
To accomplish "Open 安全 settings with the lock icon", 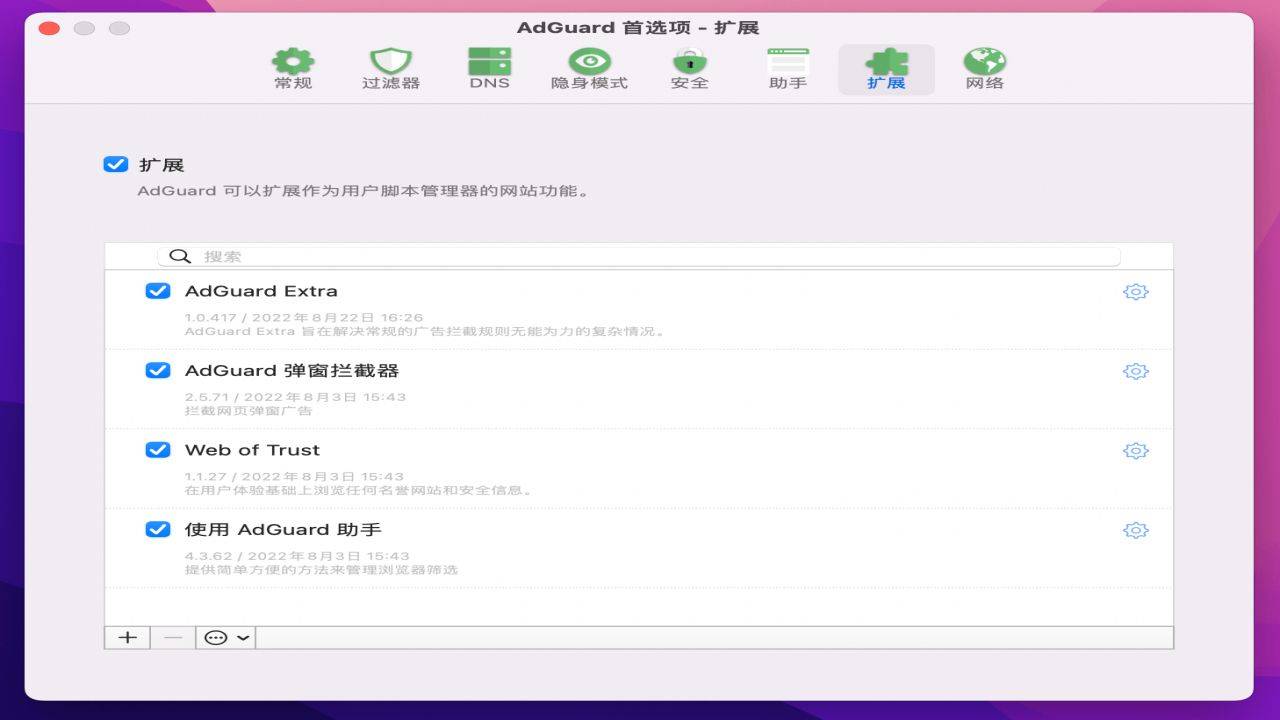I will (689, 60).
